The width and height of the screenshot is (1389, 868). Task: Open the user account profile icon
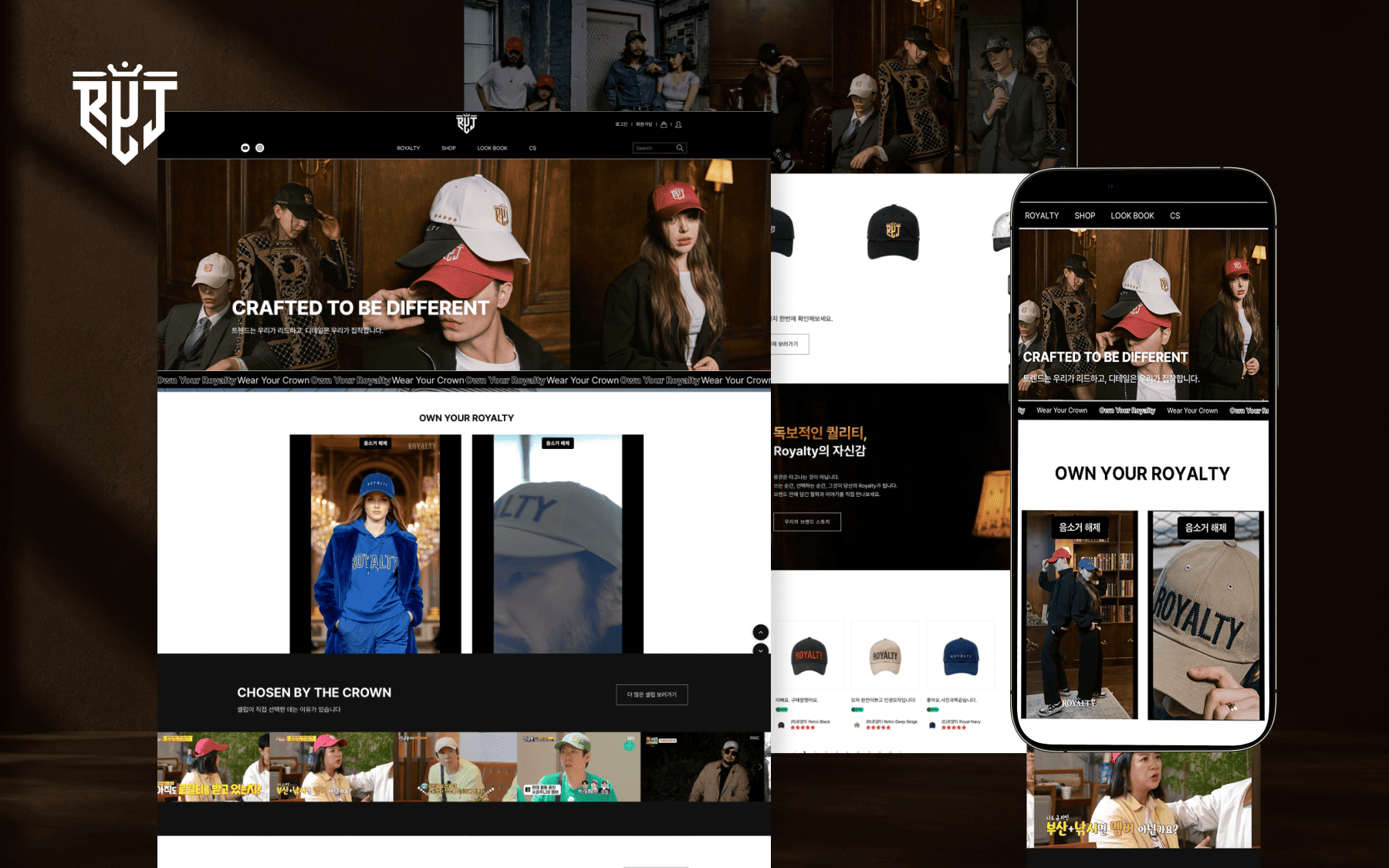click(x=678, y=124)
